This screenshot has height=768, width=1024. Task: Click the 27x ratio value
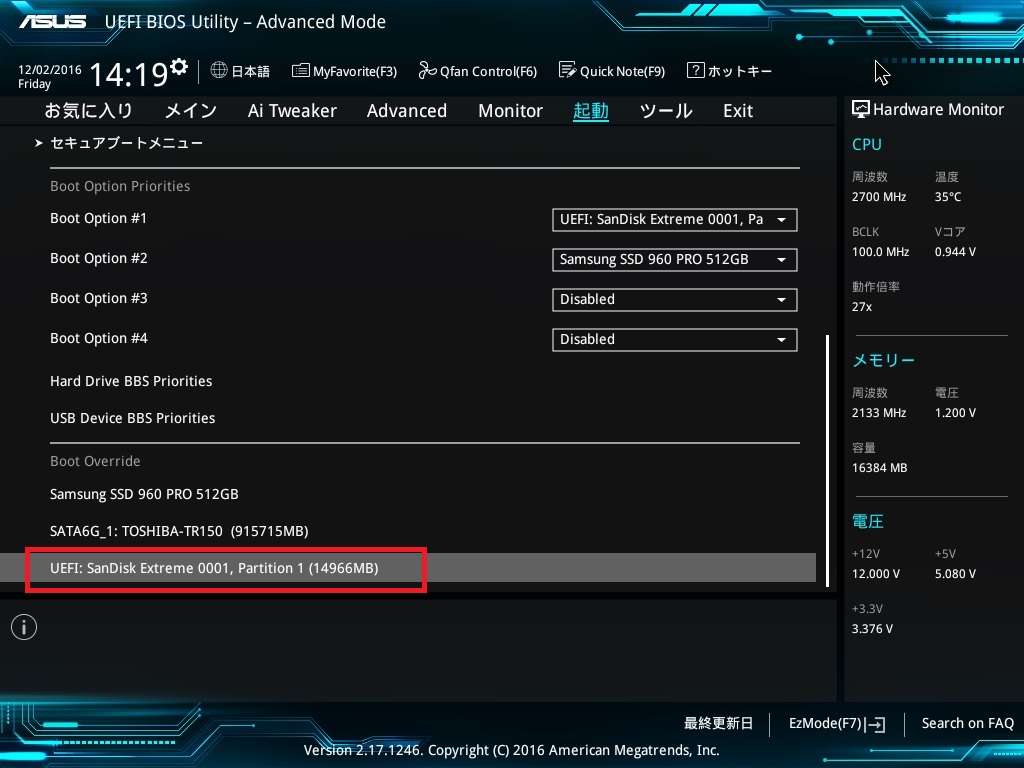861,306
